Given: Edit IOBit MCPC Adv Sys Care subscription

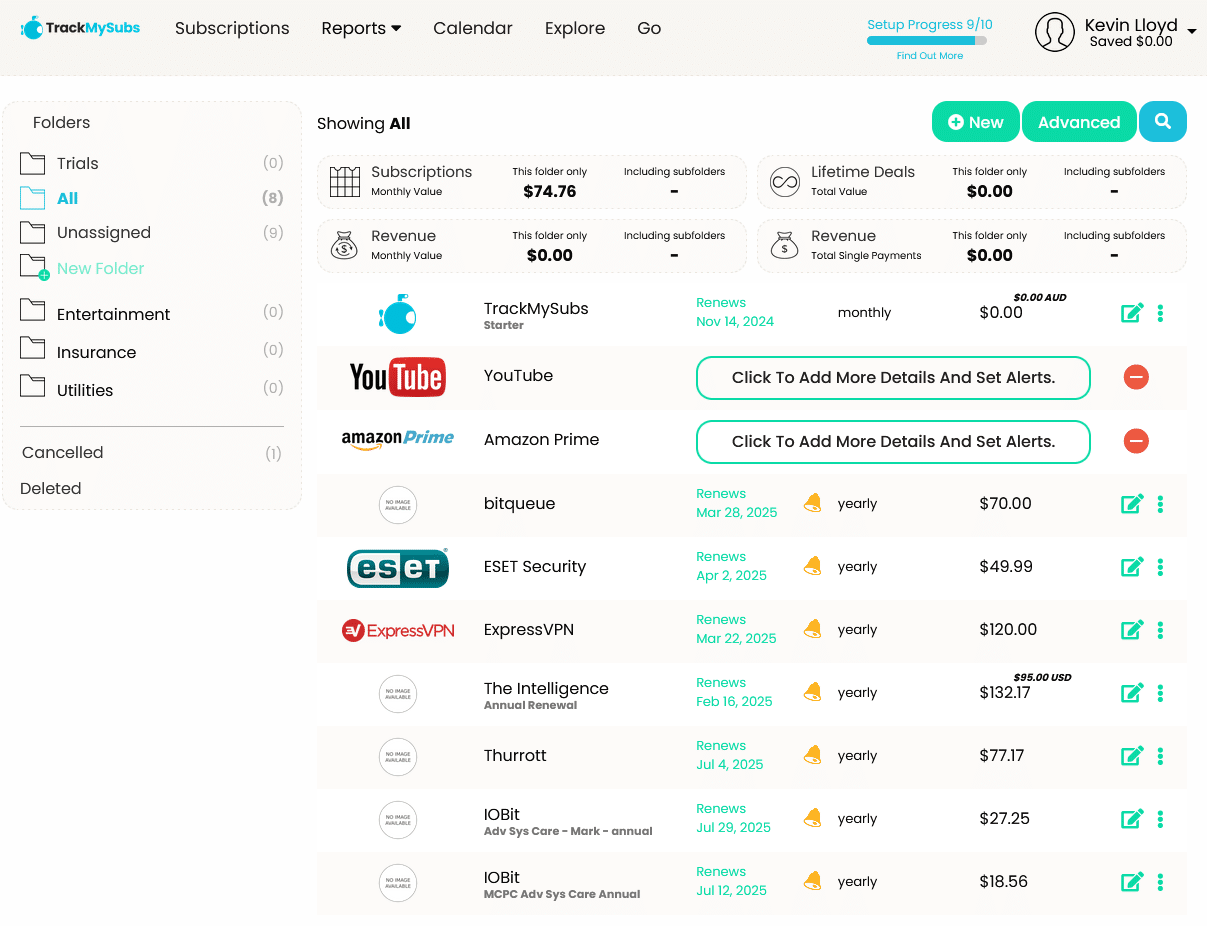Looking at the screenshot, I should (x=1132, y=882).
